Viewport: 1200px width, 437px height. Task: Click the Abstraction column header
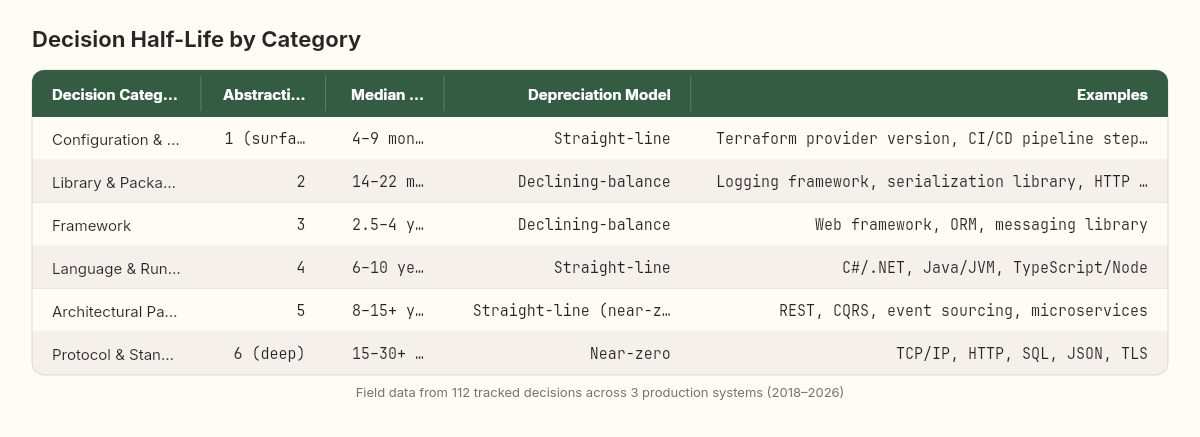tap(264, 95)
